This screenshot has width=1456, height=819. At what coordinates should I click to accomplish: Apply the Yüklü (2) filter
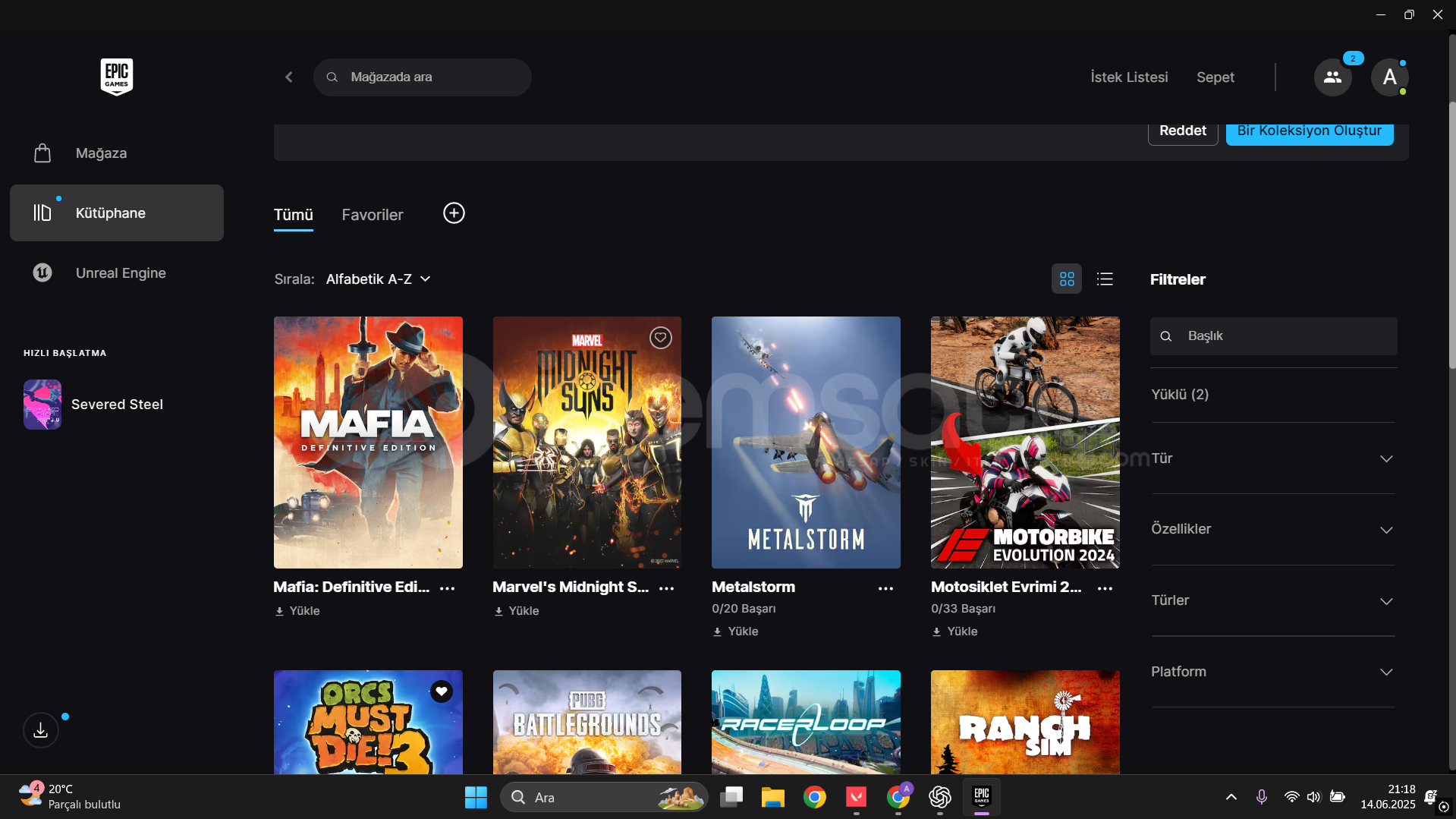point(1180,395)
